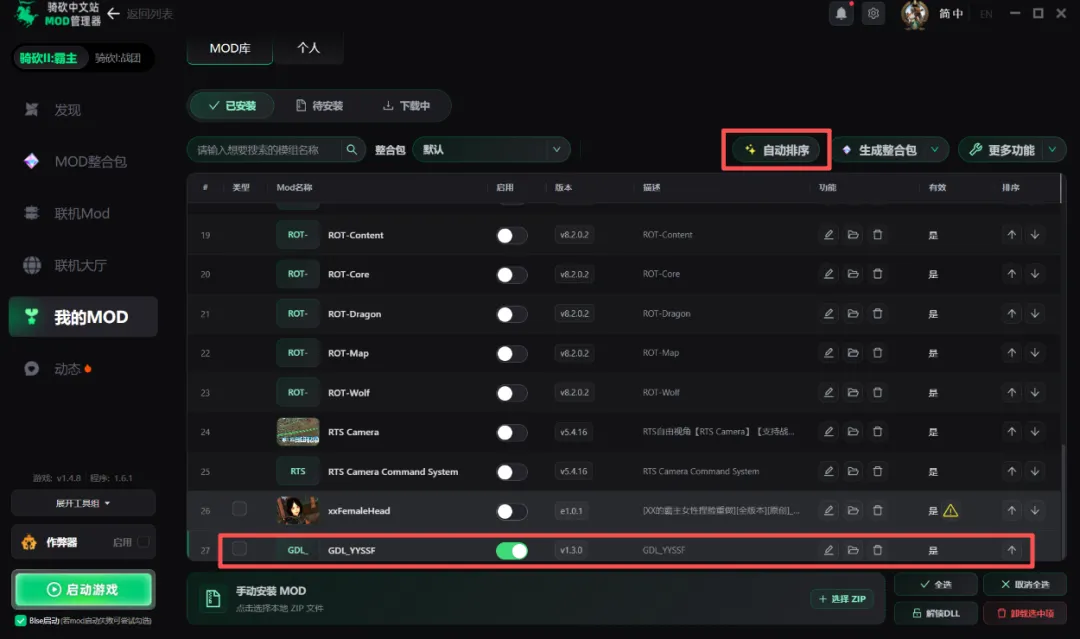Enable the ROT-Core mod toggle
1080x639 pixels.
tap(512, 275)
